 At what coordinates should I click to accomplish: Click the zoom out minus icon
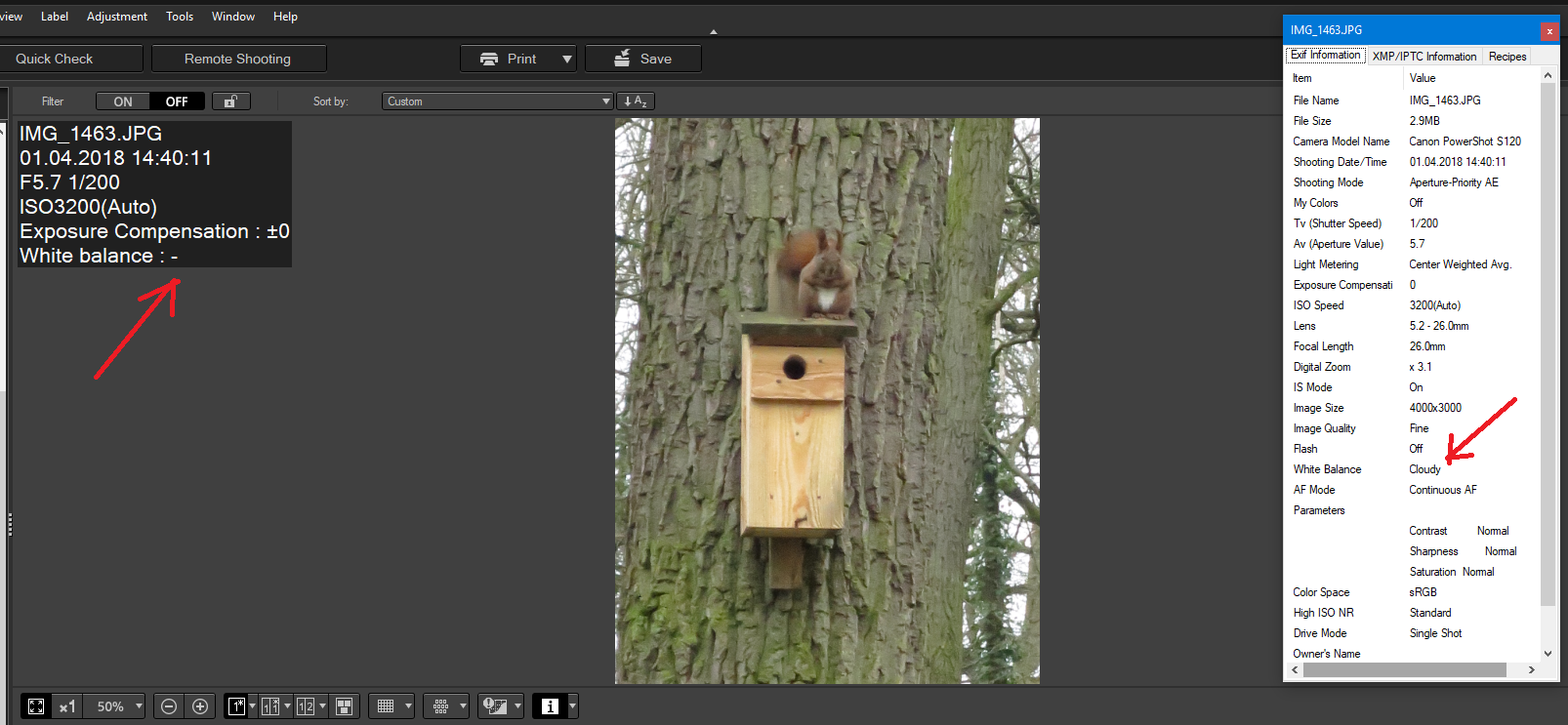coord(169,706)
